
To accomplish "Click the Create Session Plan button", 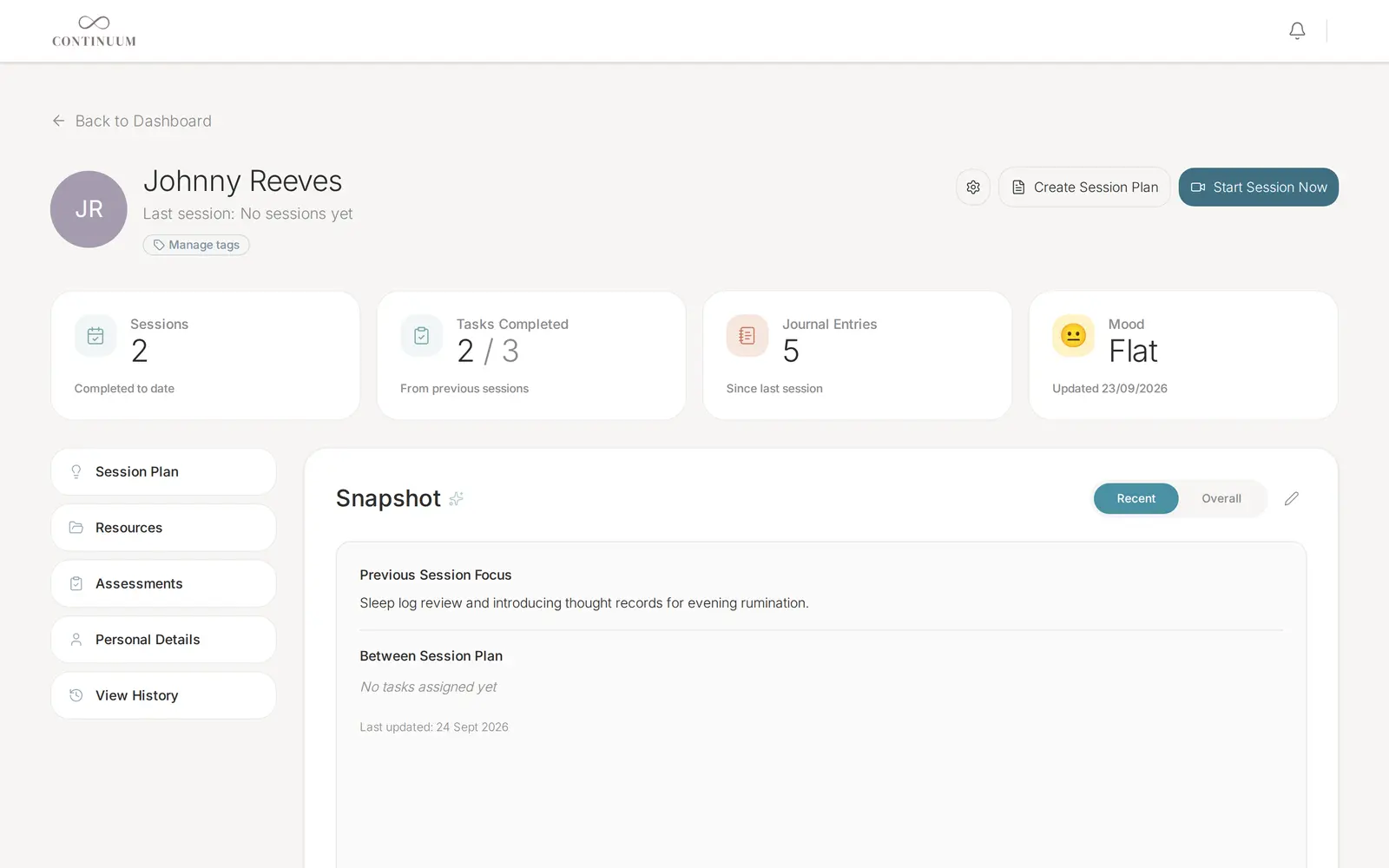I will 1084,187.
